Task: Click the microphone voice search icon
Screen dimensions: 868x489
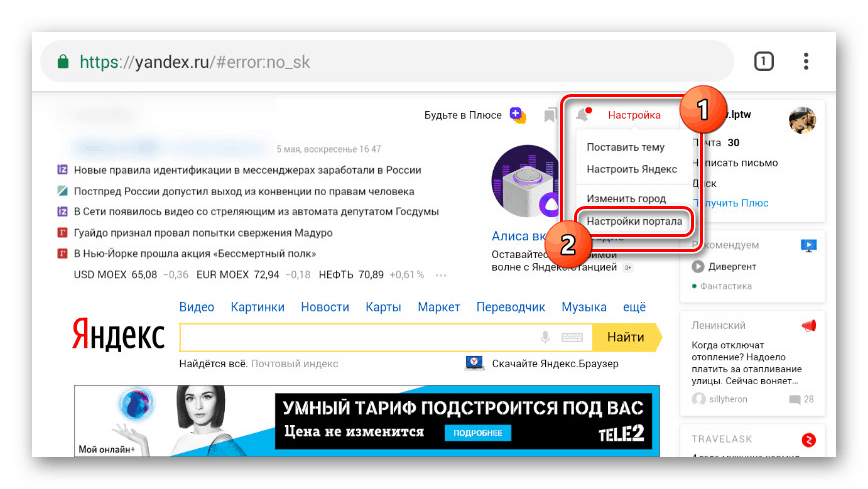Action: coord(545,337)
